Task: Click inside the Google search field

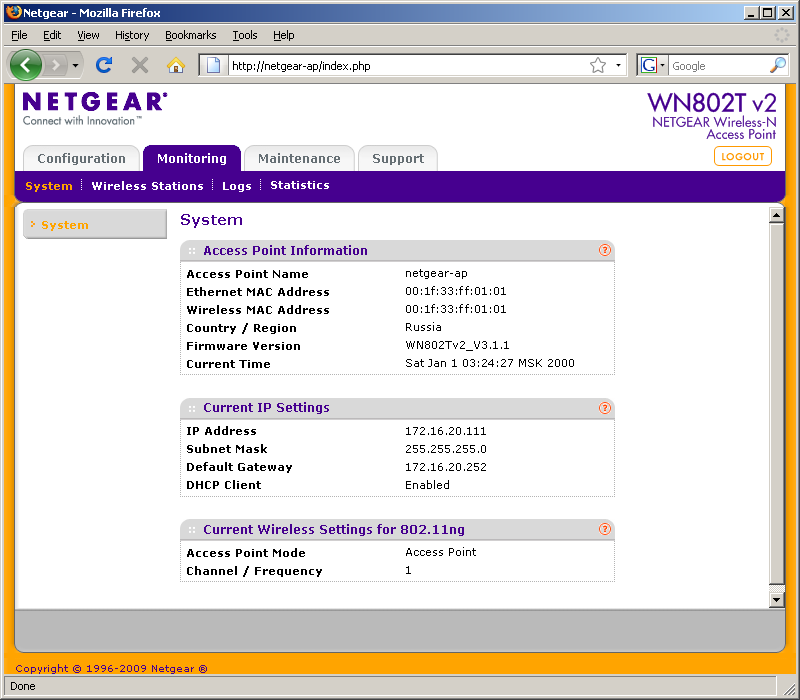Action: pyautogui.click(x=718, y=66)
